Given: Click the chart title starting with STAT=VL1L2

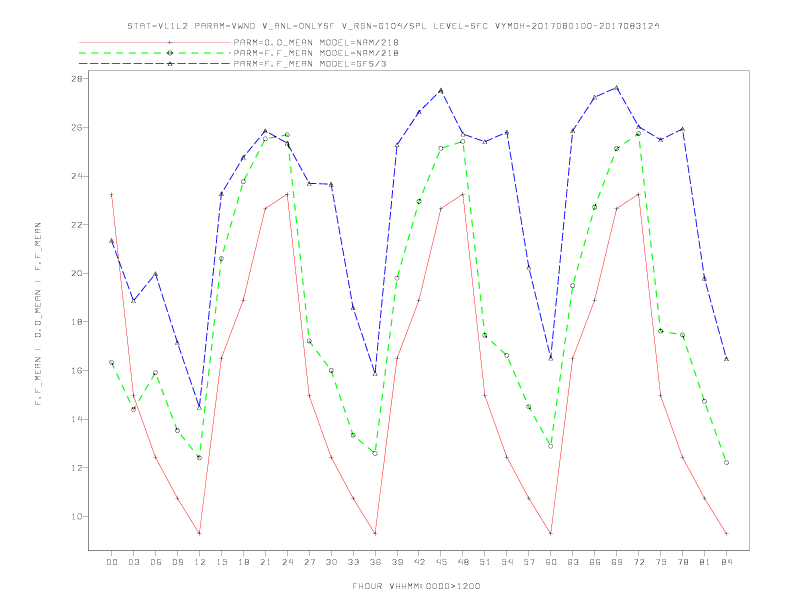Looking at the screenshot, I should point(393,26).
